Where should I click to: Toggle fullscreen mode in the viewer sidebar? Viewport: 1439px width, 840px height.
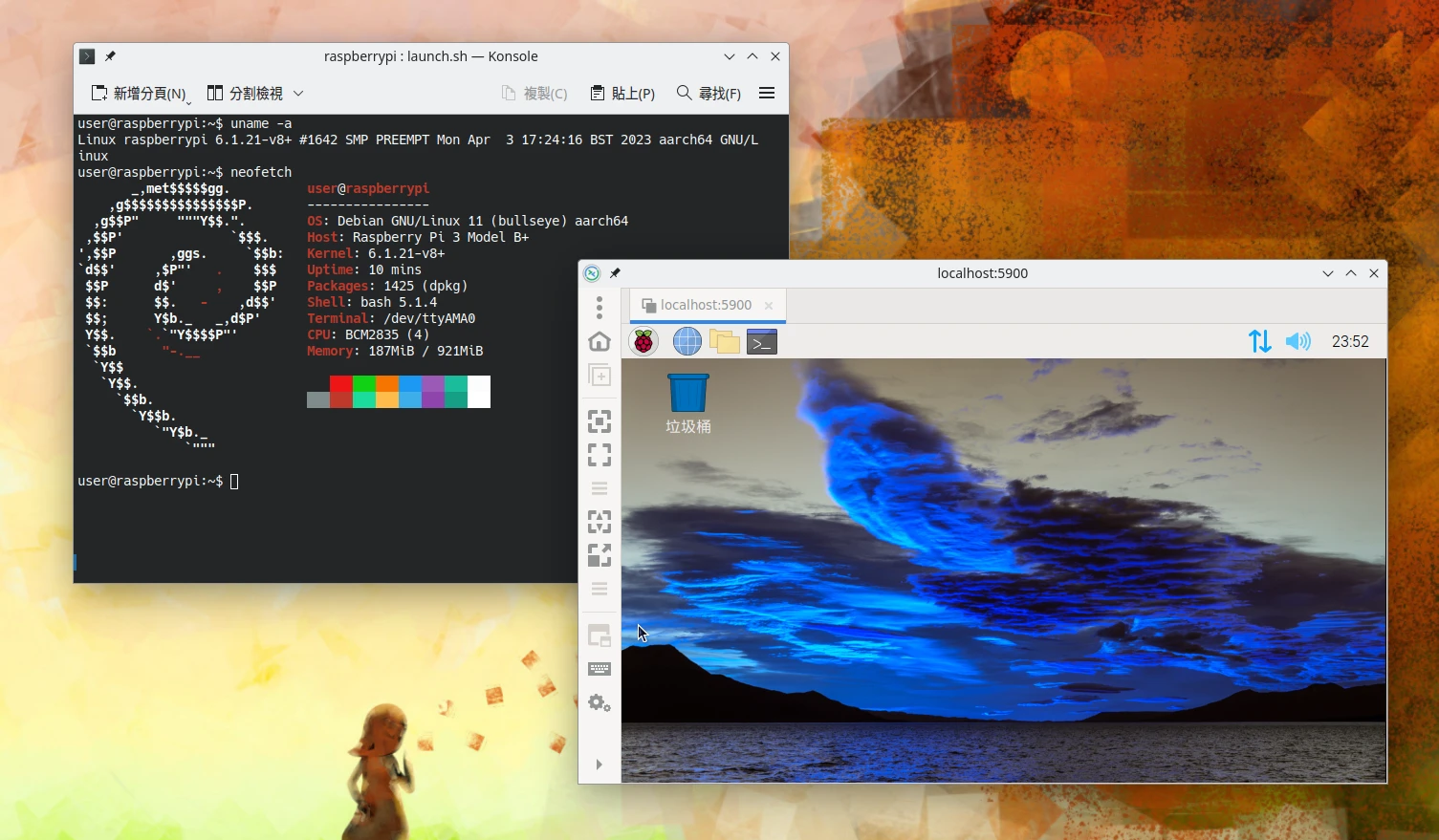600,455
